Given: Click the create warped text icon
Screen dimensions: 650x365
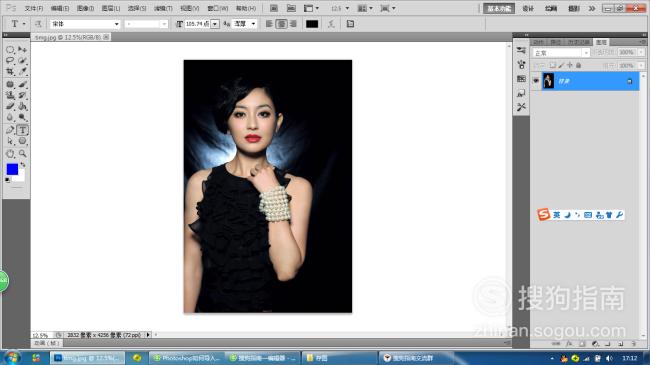Looking at the screenshot, I should tap(331, 24).
